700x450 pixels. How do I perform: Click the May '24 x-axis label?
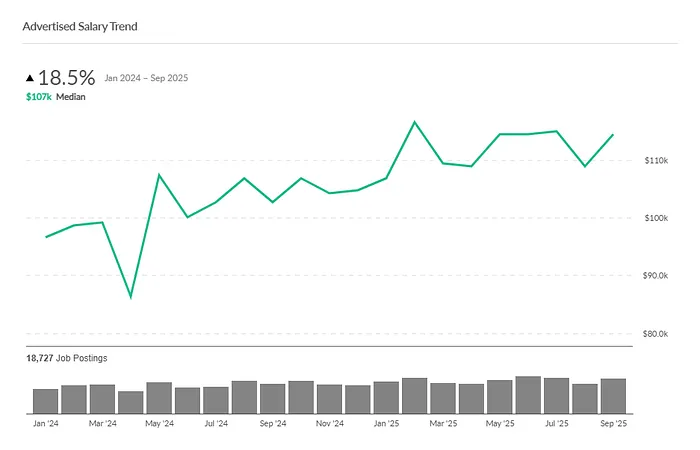pyautogui.click(x=159, y=424)
